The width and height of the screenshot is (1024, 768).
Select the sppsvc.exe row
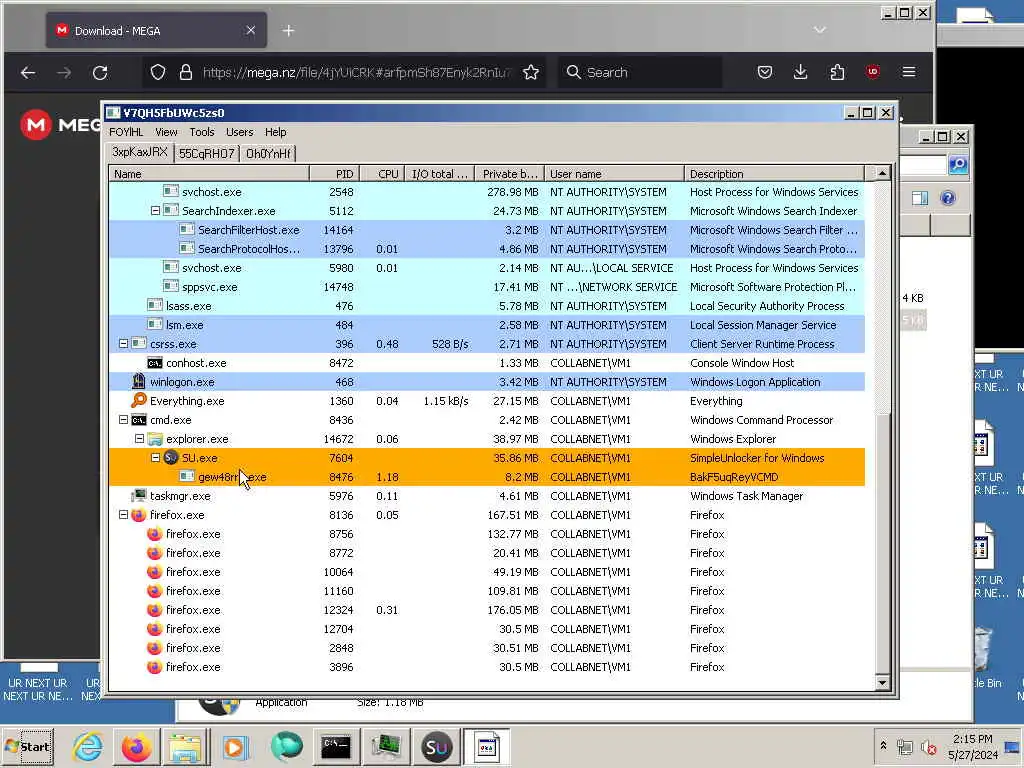pyautogui.click(x=487, y=287)
